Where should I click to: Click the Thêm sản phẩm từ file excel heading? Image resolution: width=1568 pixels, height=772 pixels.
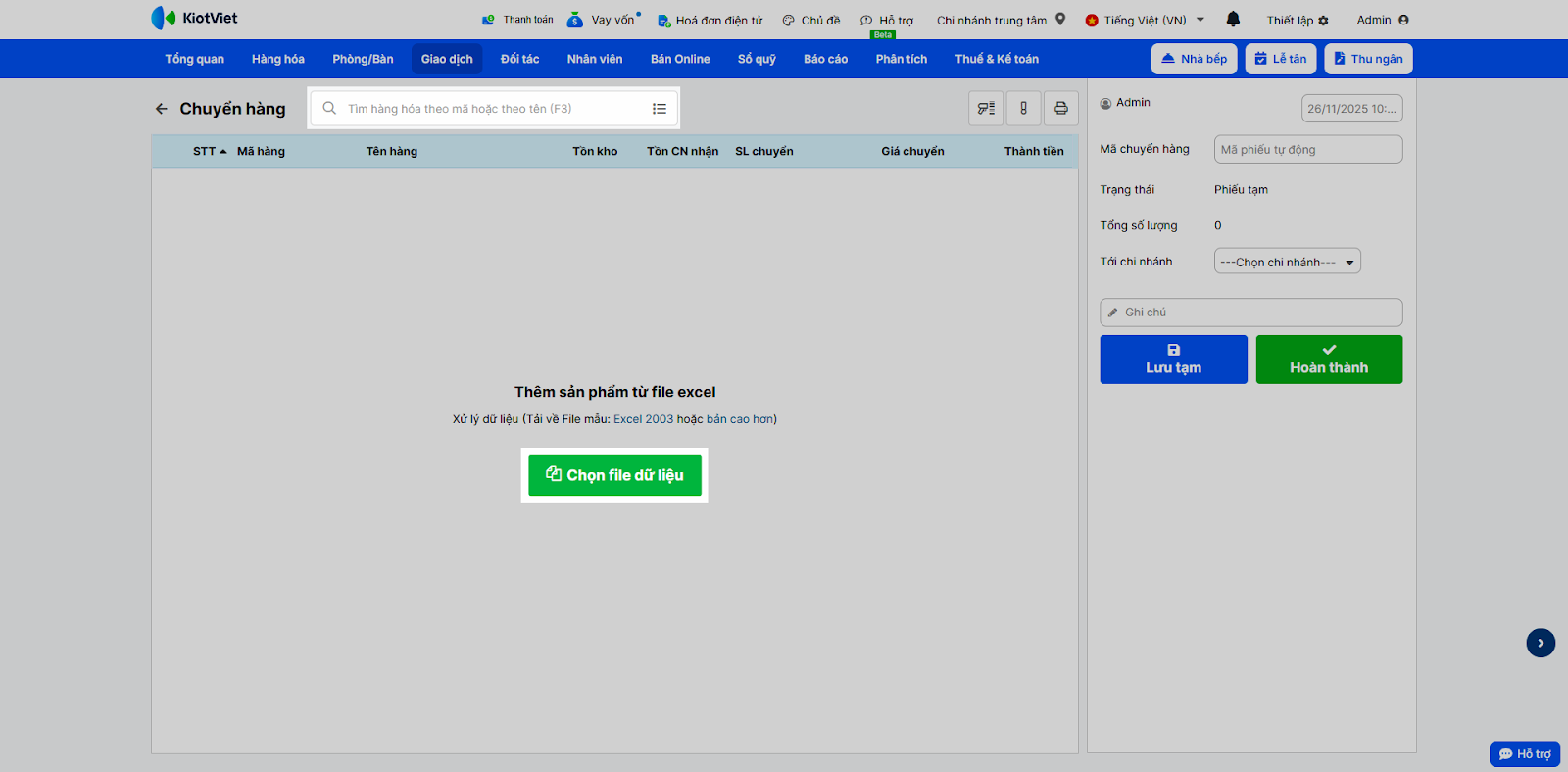point(615,392)
